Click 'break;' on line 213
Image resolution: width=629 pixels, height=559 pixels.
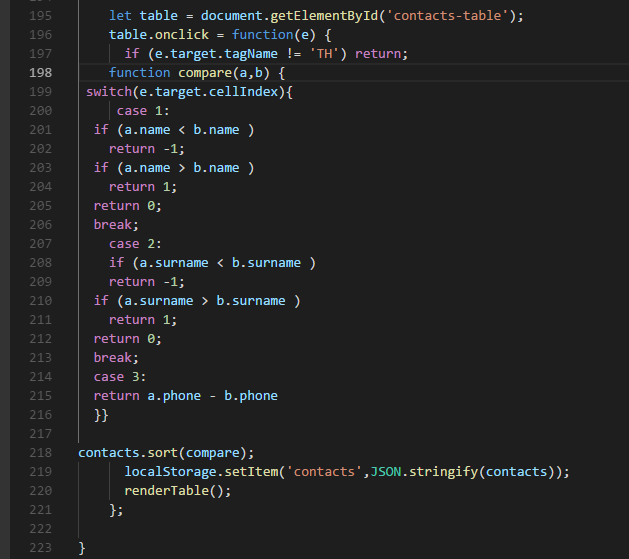tap(116, 358)
